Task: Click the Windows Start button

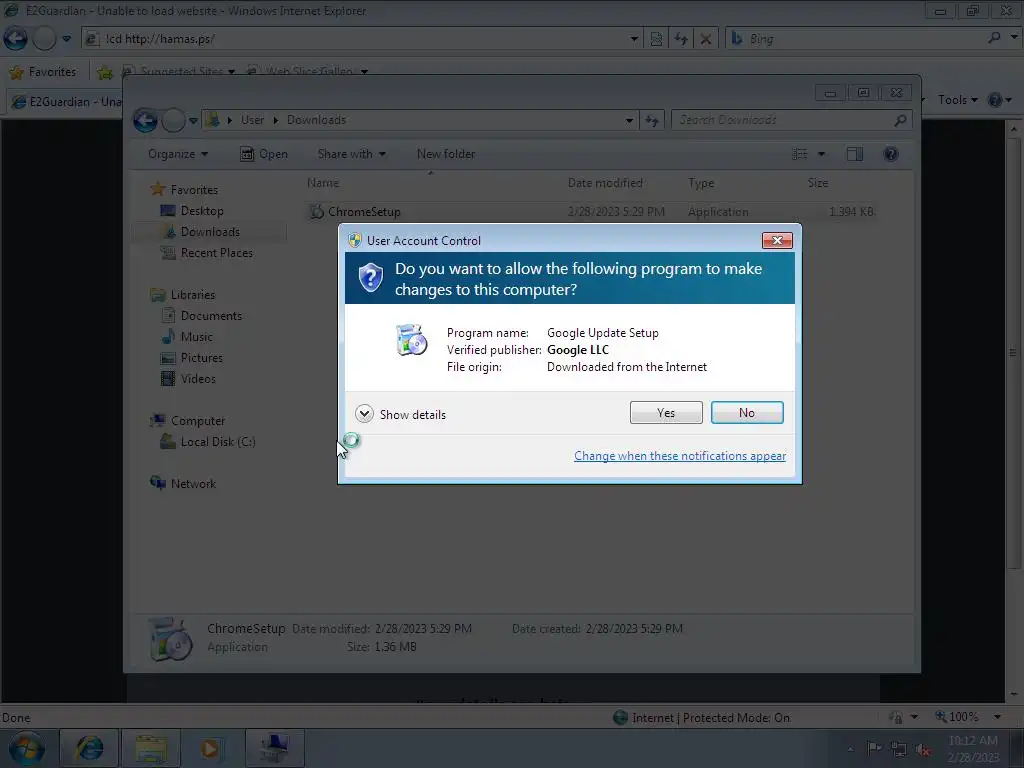Action: [x=26, y=748]
